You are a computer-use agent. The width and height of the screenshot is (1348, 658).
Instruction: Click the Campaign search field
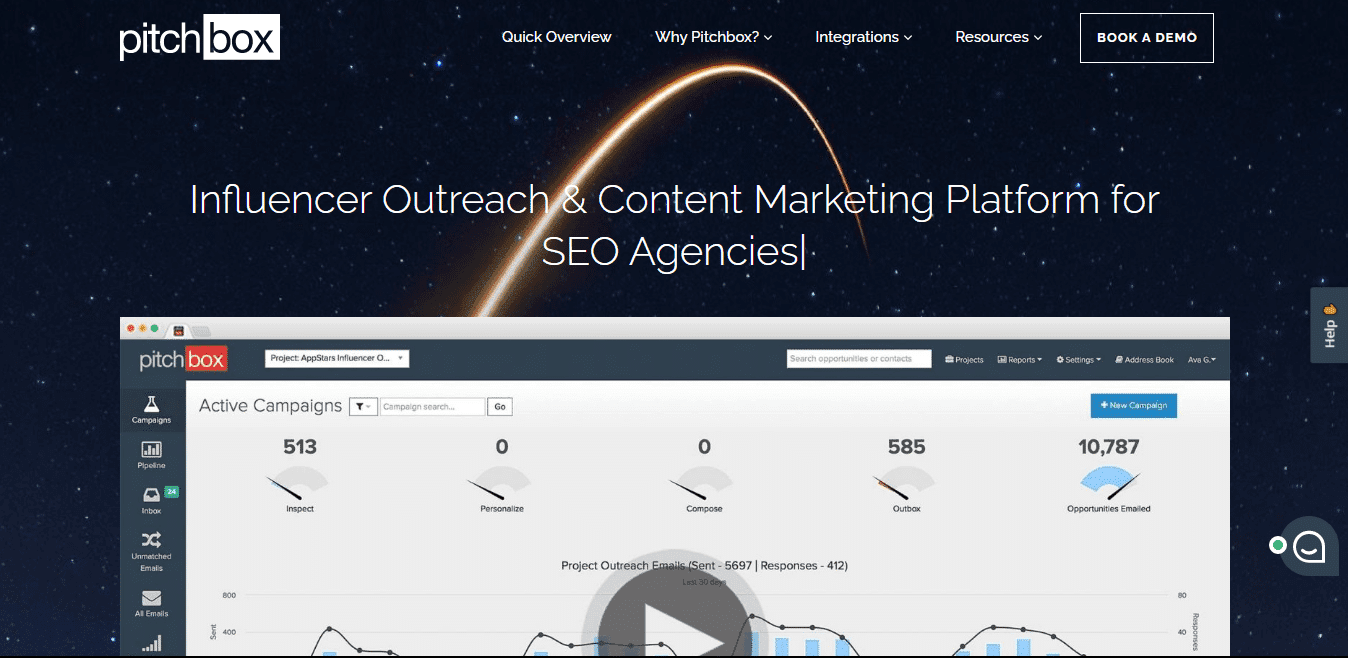coord(433,407)
